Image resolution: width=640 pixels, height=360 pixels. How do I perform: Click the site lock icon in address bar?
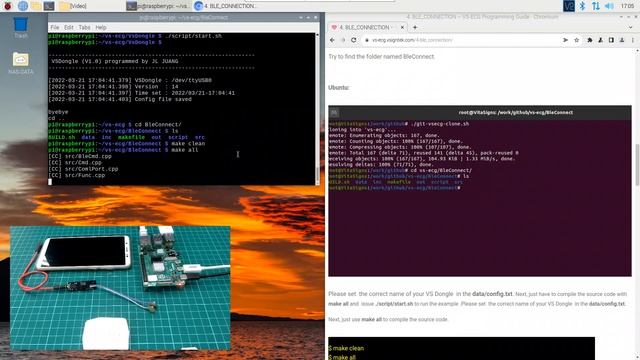point(367,40)
